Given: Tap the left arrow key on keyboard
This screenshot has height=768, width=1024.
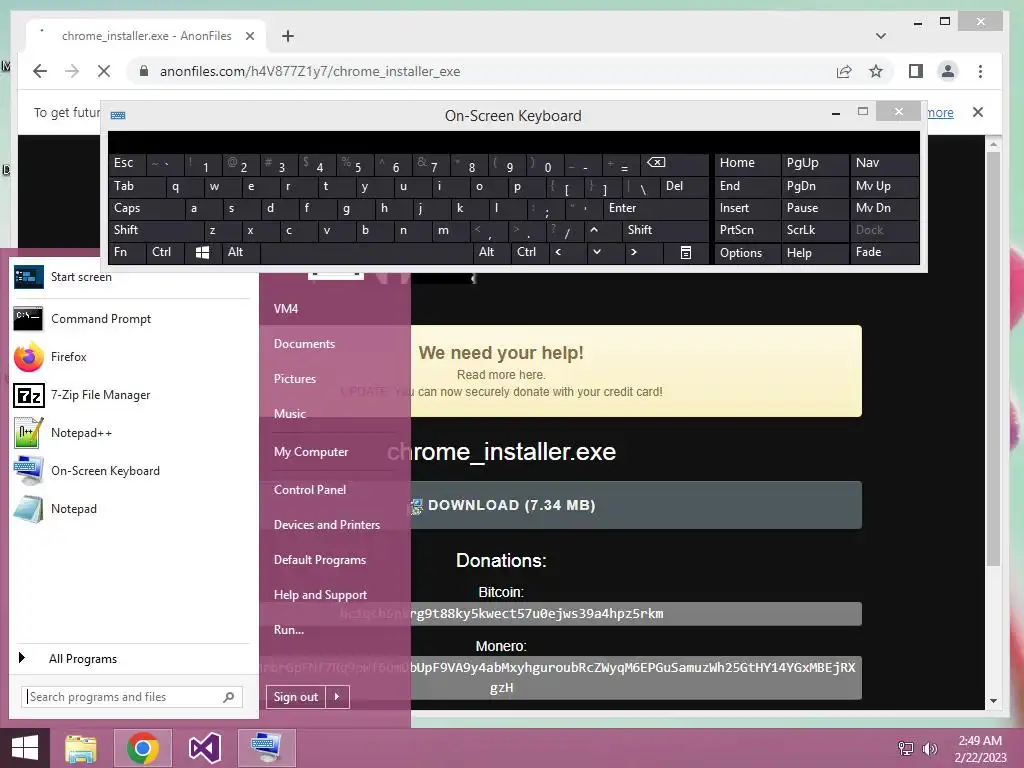Looking at the screenshot, I should tap(558, 252).
